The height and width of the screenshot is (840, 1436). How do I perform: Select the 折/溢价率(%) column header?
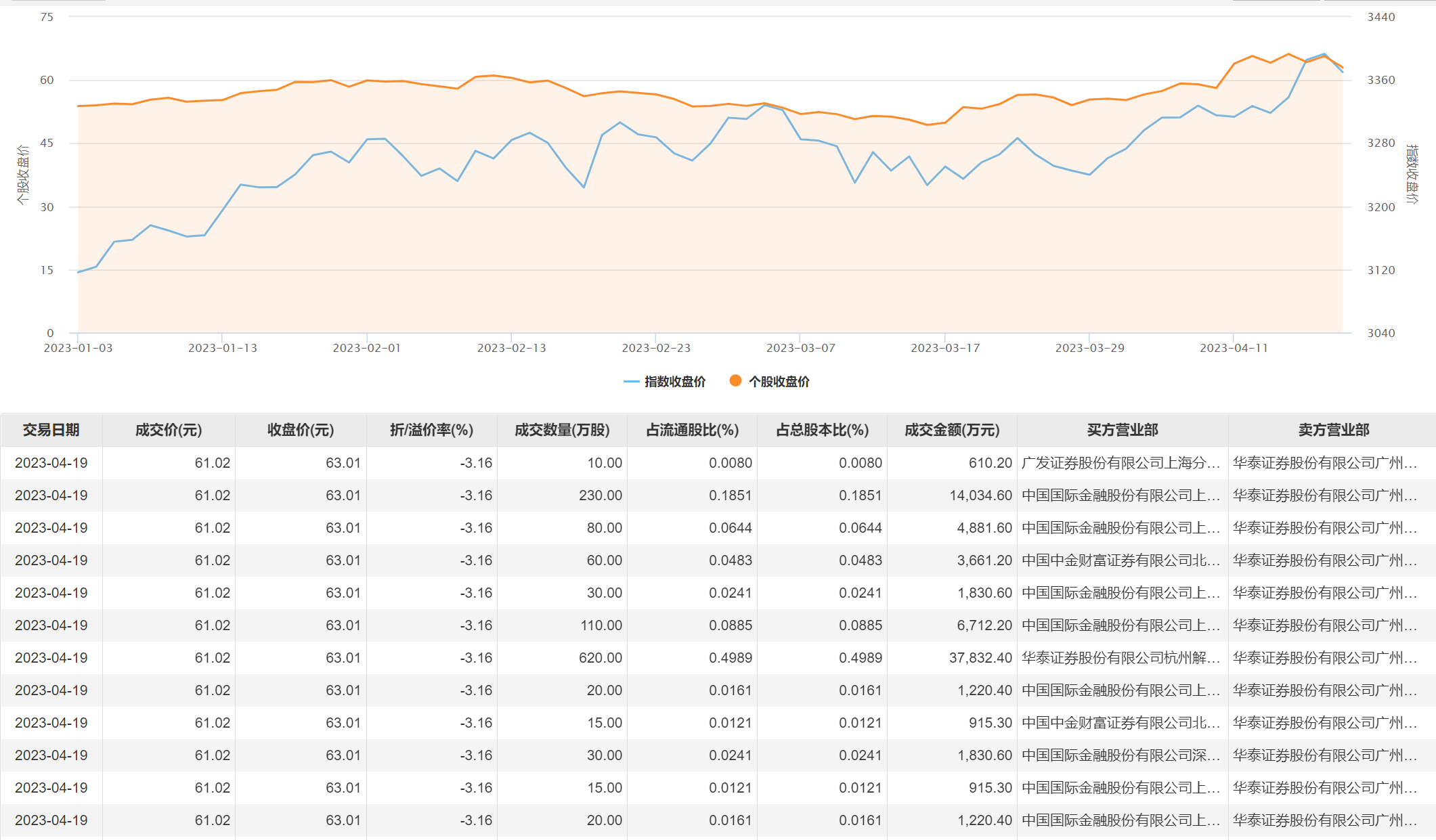[431, 430]
